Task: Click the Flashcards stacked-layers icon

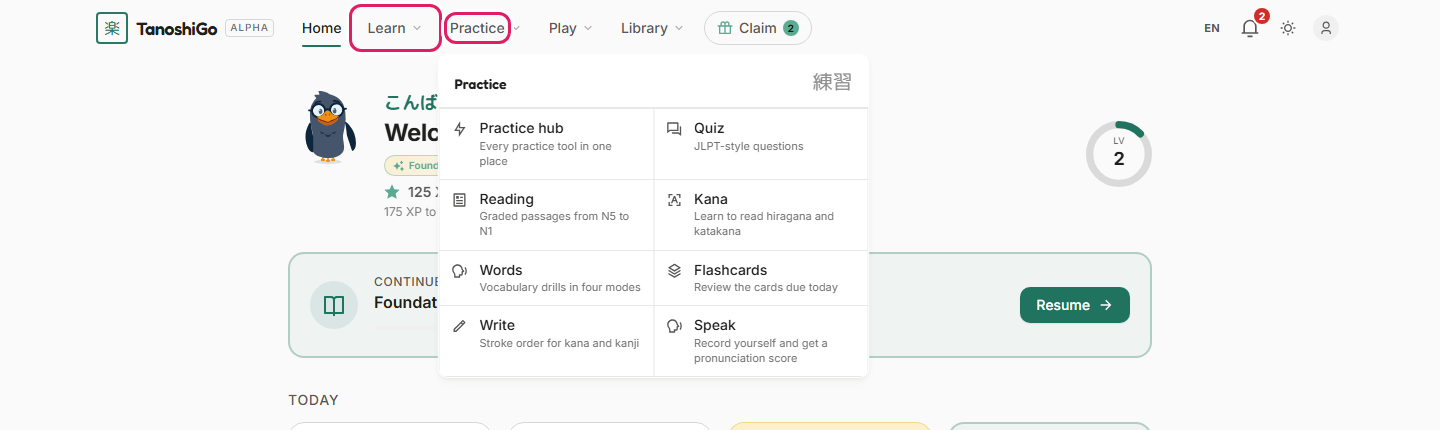Action: [674, 271]
